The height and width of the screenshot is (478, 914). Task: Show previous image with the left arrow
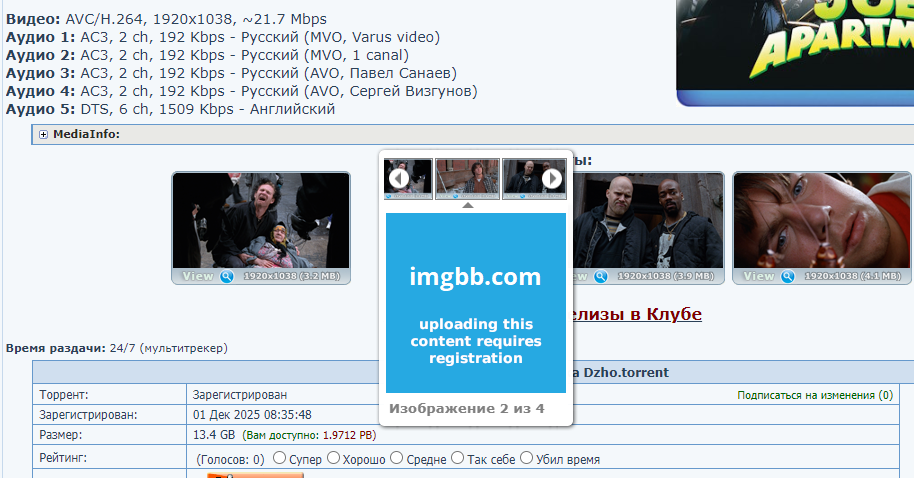[399, 178]
